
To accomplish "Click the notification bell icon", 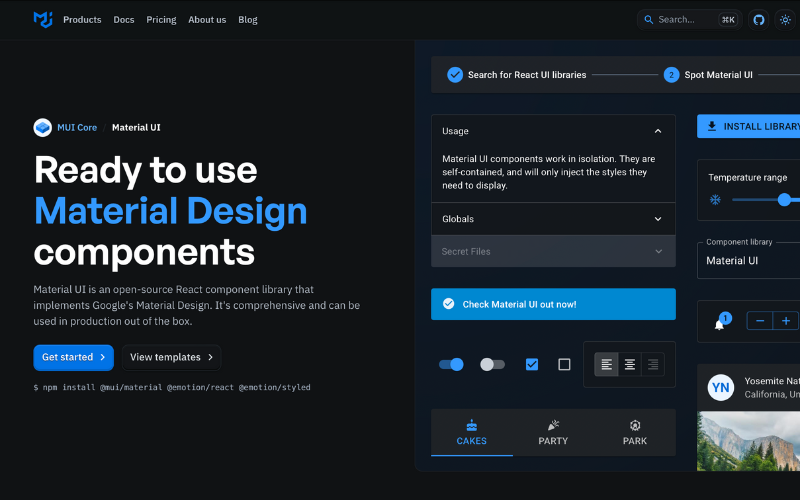I will (719, 324).
